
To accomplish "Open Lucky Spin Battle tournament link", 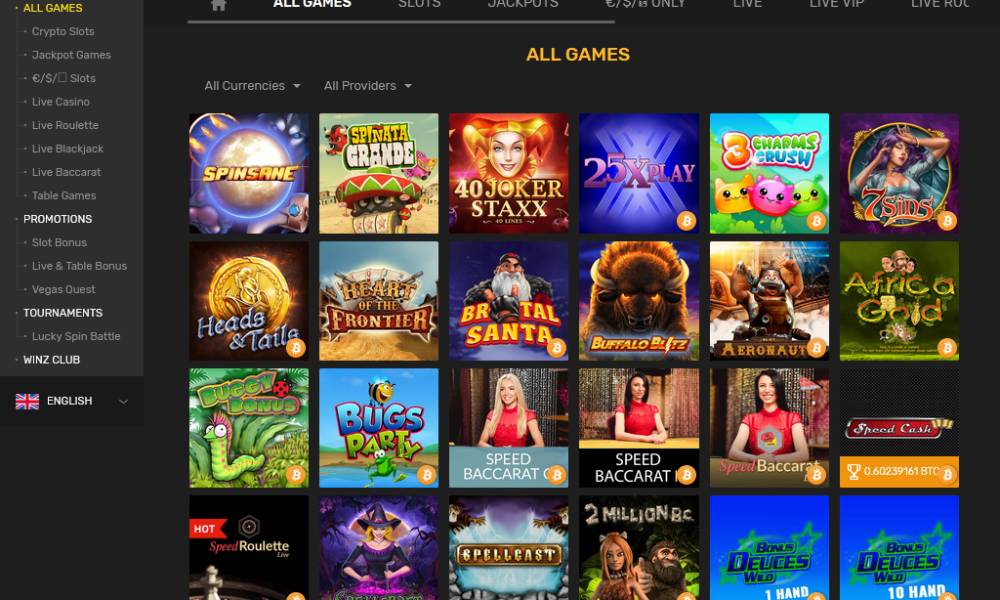I will click(76, 336).
